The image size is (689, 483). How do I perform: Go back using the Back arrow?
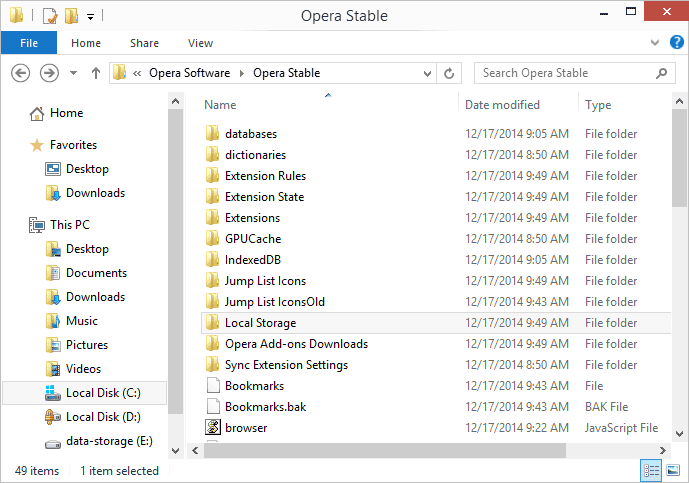[20, 73]
